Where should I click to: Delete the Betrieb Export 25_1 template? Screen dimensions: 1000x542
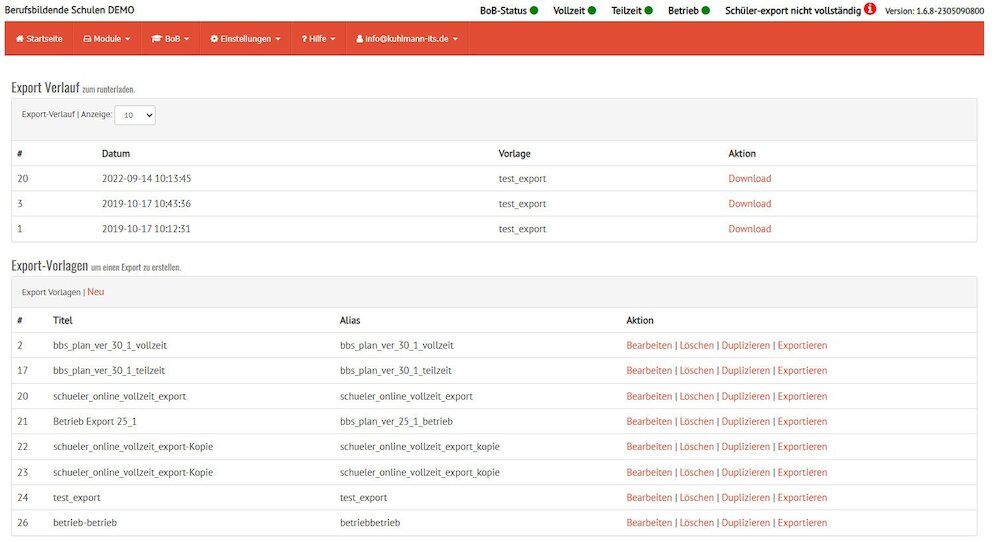(697, 422)
